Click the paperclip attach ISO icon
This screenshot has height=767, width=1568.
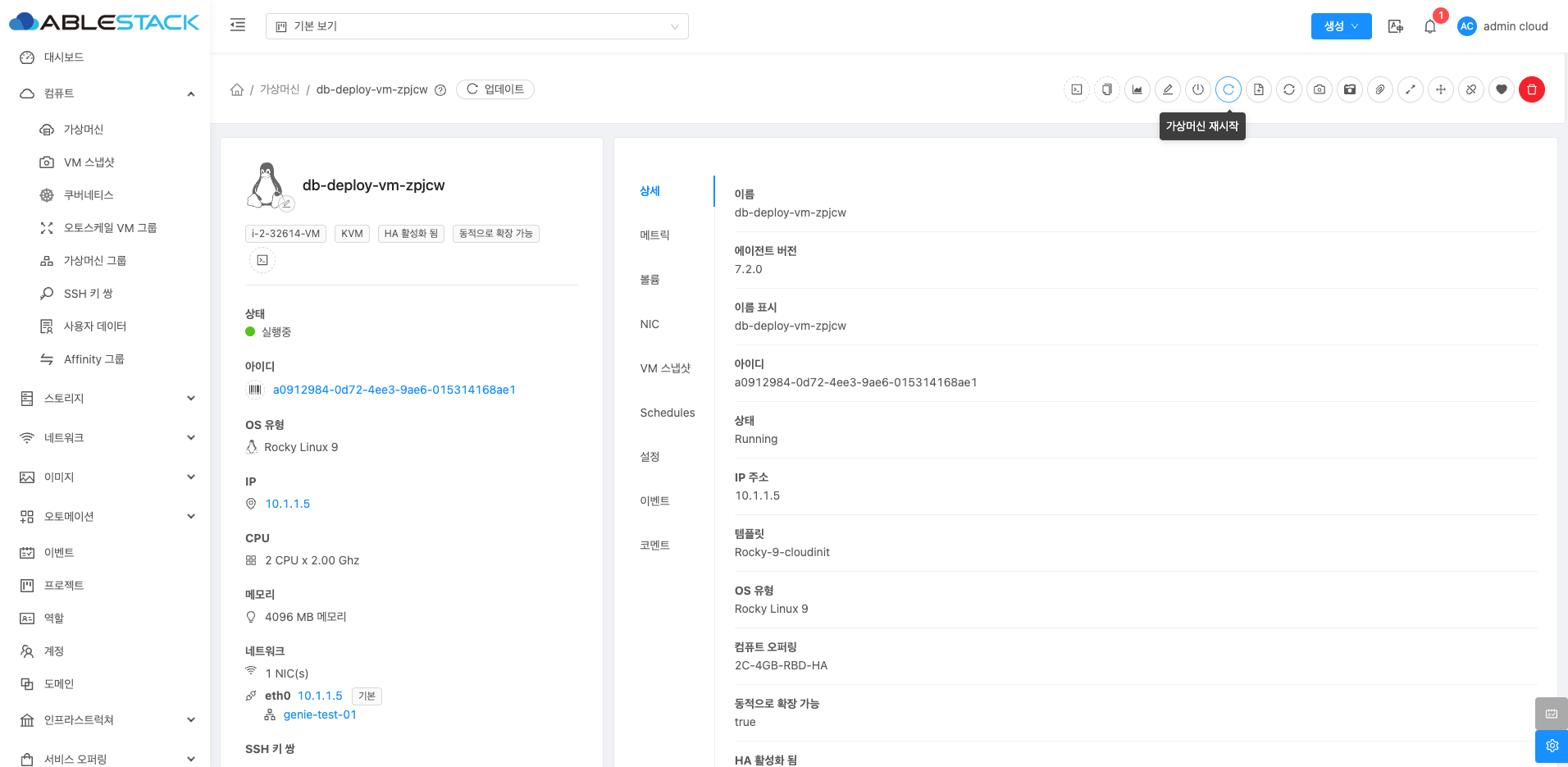[1380, 89]
